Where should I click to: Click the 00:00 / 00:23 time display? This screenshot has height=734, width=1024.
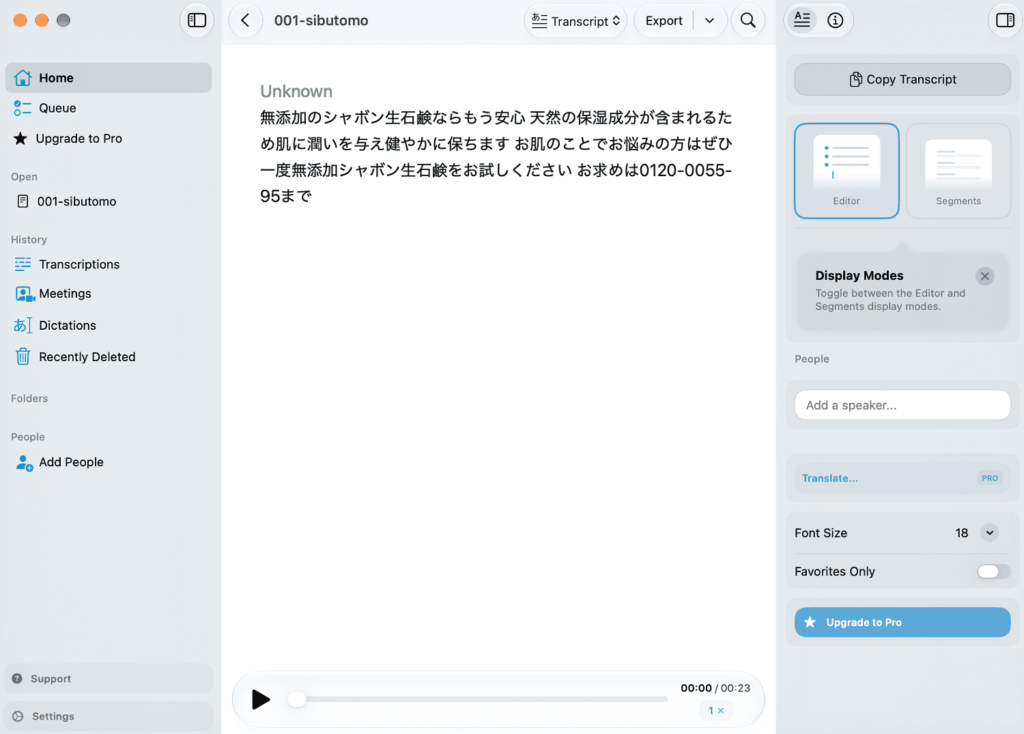click(715, 688)
